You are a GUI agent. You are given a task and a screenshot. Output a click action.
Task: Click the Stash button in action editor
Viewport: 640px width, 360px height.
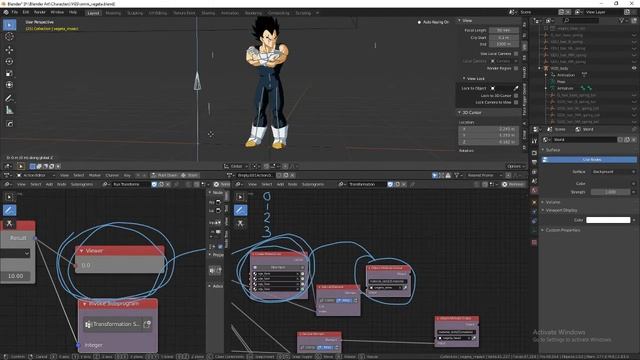189,175
